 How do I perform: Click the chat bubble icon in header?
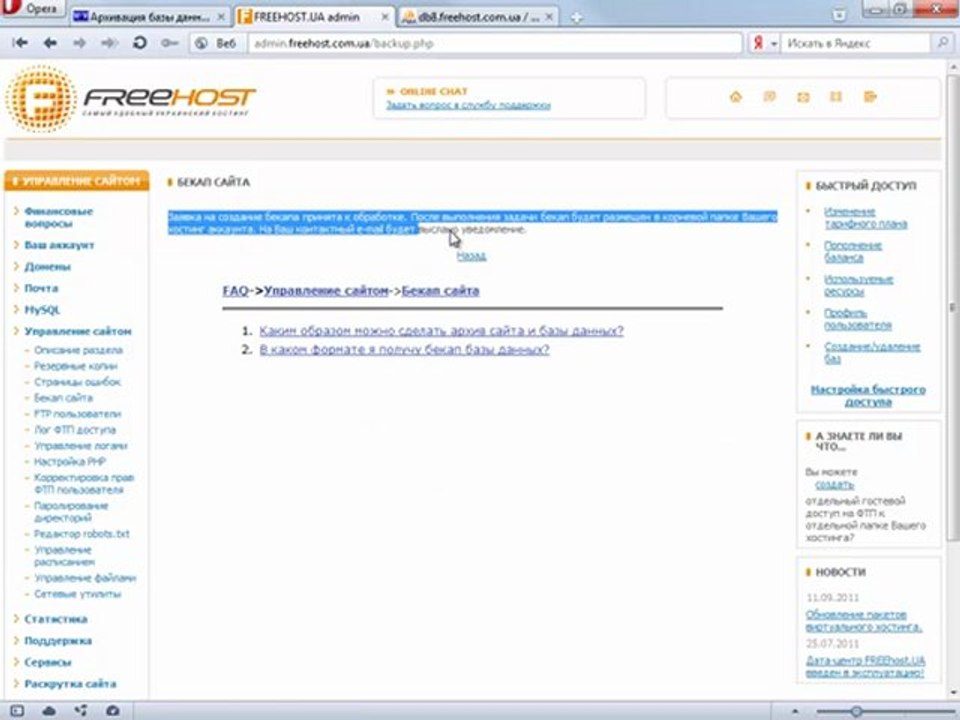(x=770, y=97)
